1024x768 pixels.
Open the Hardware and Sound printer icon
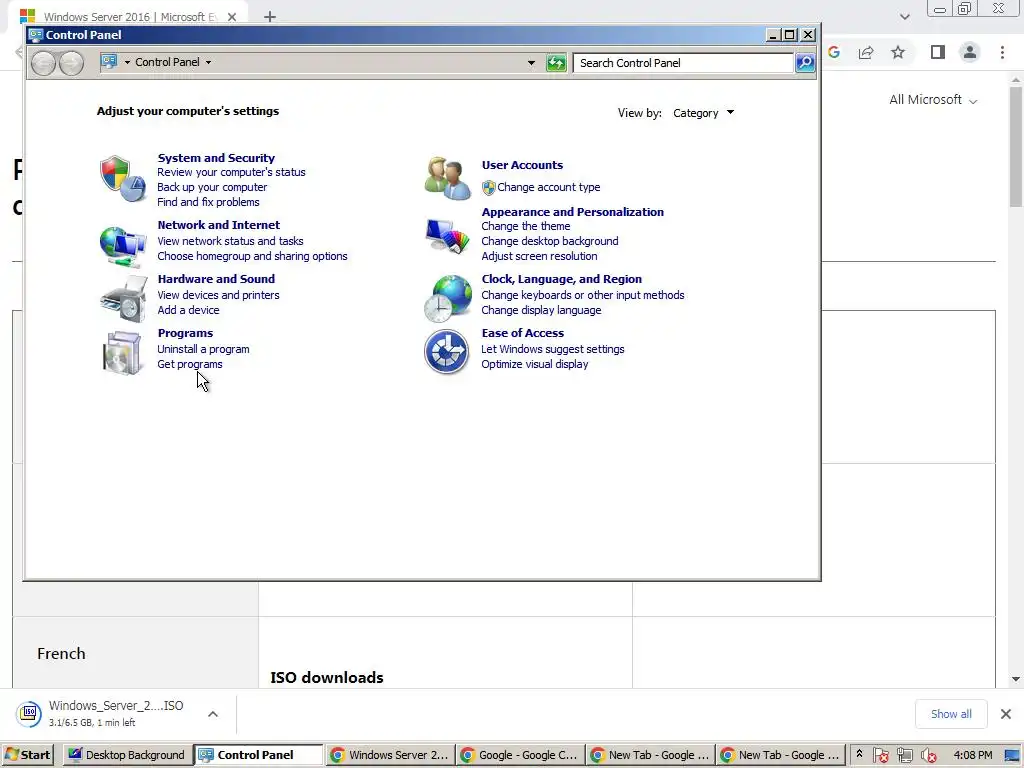(123, 298)
